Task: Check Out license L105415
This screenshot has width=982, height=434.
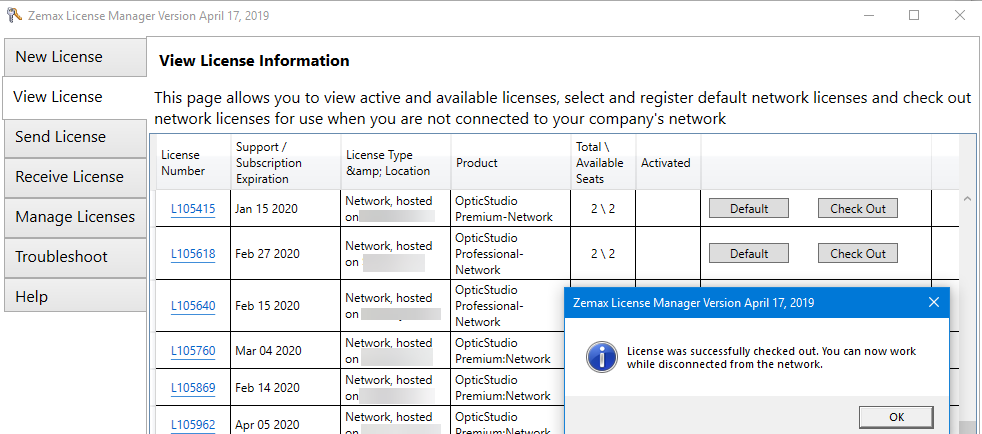Action: [x=857, y=209]
